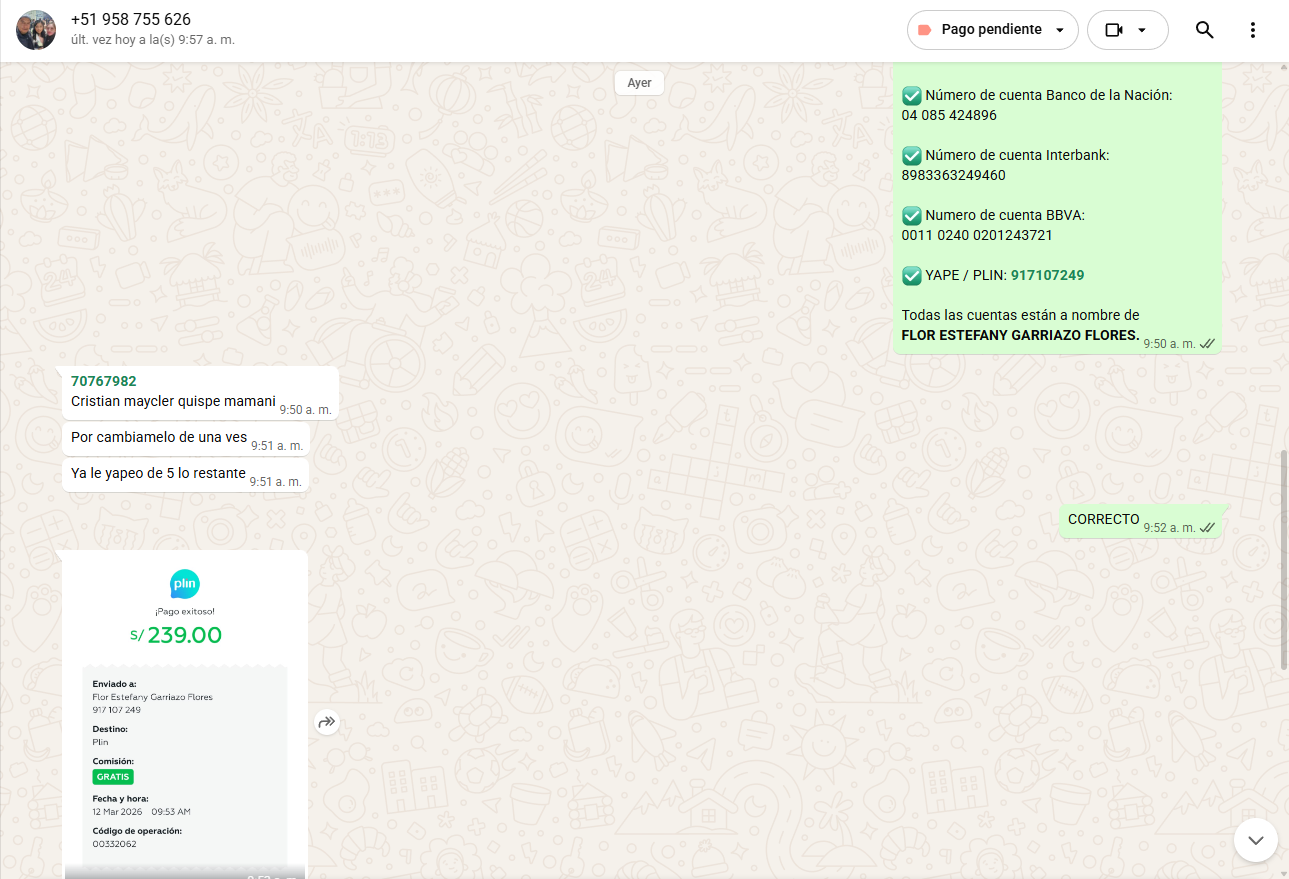Expand the Pago pendiente label dropdown
The height and width of the screenshot is (879, 1289).
(x=1060, y=30)
